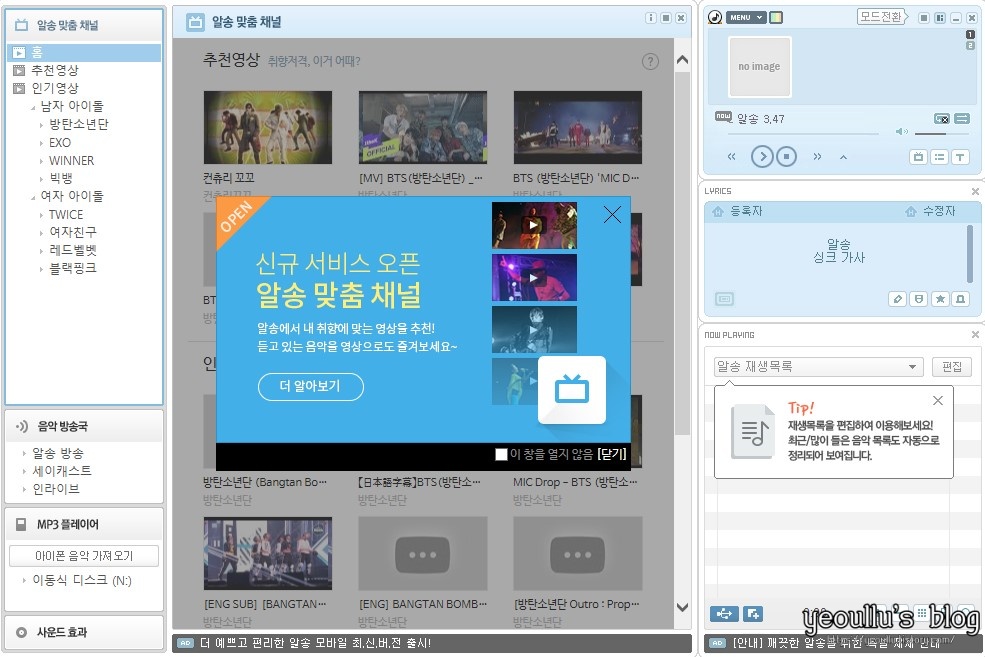Select WINNER in the sidebar tree
The width and height of the screenshot is (985, 657).
point(72,161)
